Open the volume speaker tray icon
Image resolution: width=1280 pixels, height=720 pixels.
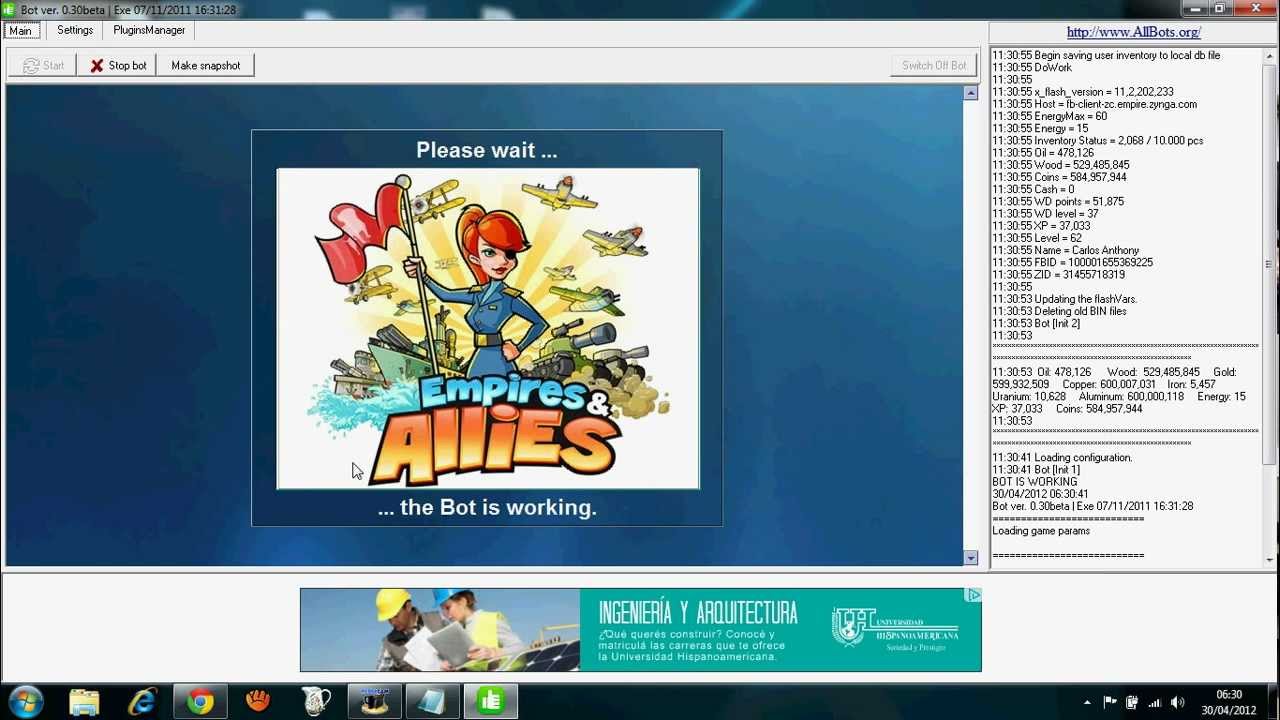1178,702
